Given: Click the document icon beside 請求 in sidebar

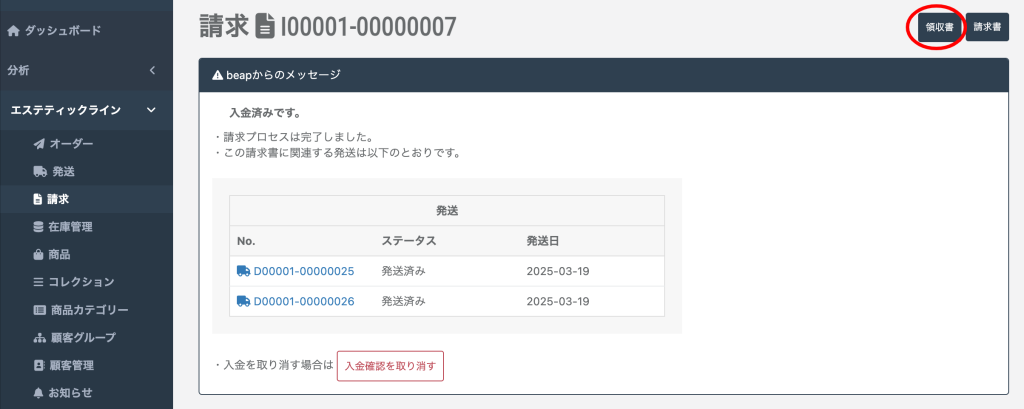Looking at the screenshot, I should click(x=39, y=200).
